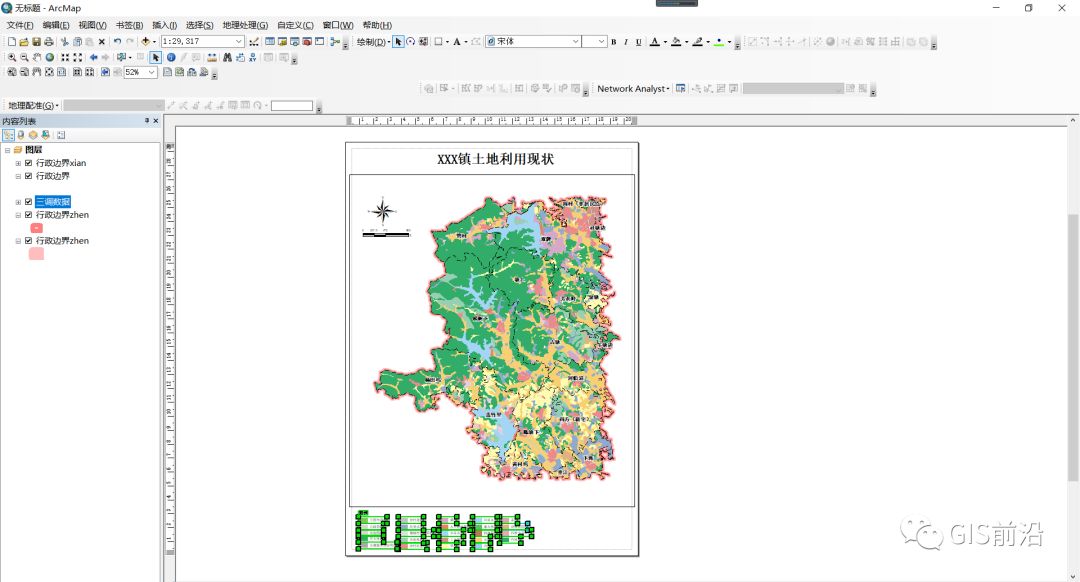Click the Bold formatting button
The width and height of the screenshot is (1080, 582).
pos(612,42)
